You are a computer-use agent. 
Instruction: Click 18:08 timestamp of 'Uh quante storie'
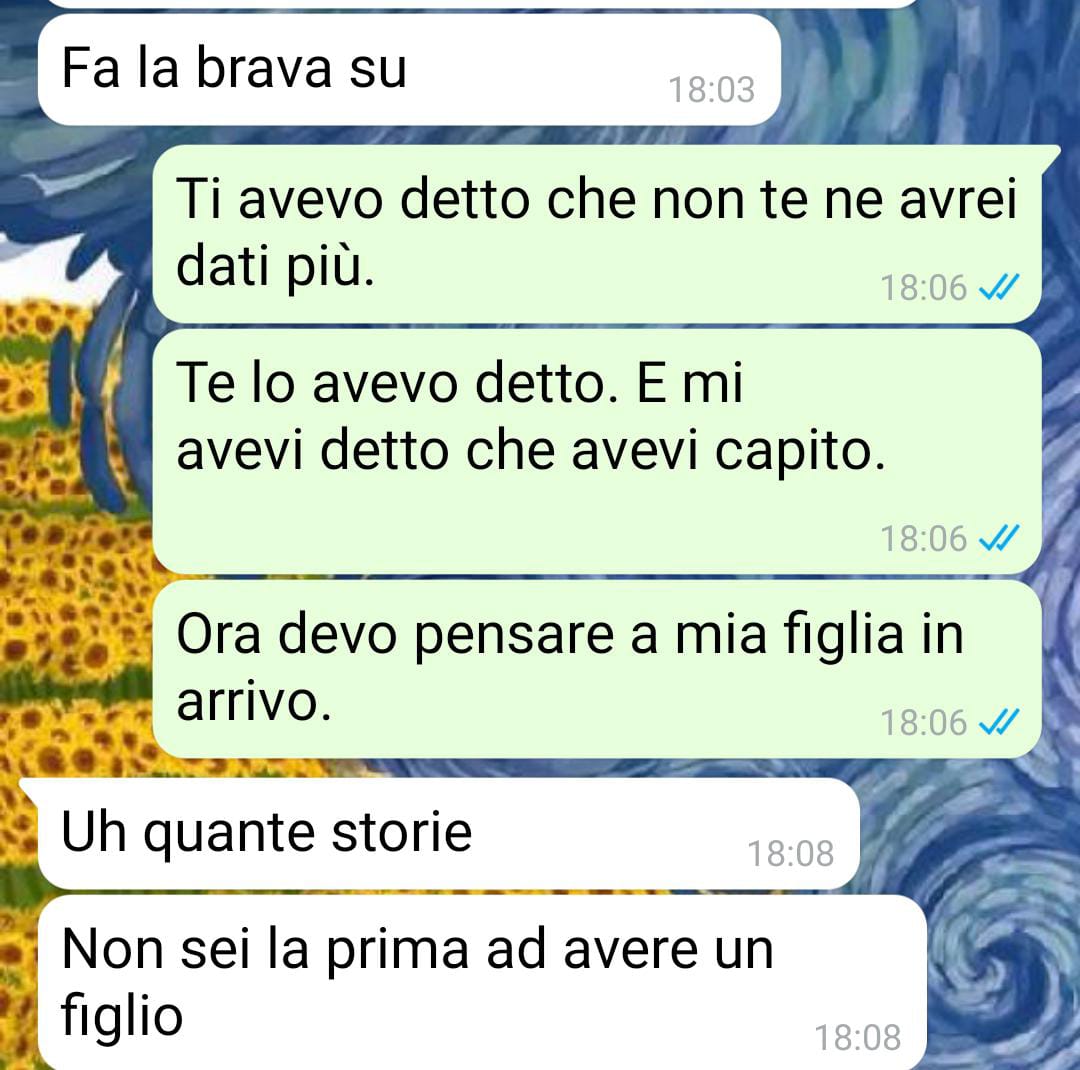click(791, 854)
